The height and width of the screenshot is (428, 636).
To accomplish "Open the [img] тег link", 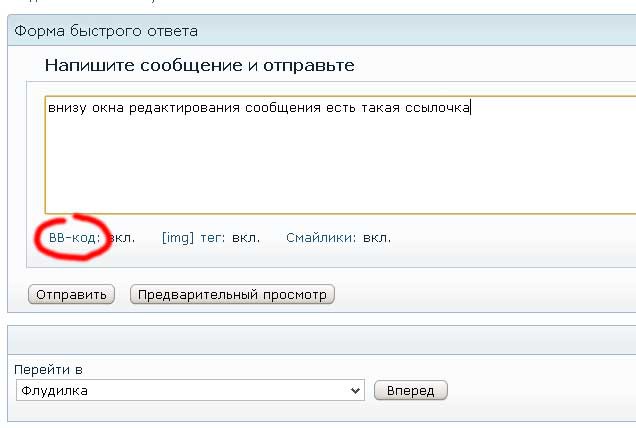I will 193,238.
